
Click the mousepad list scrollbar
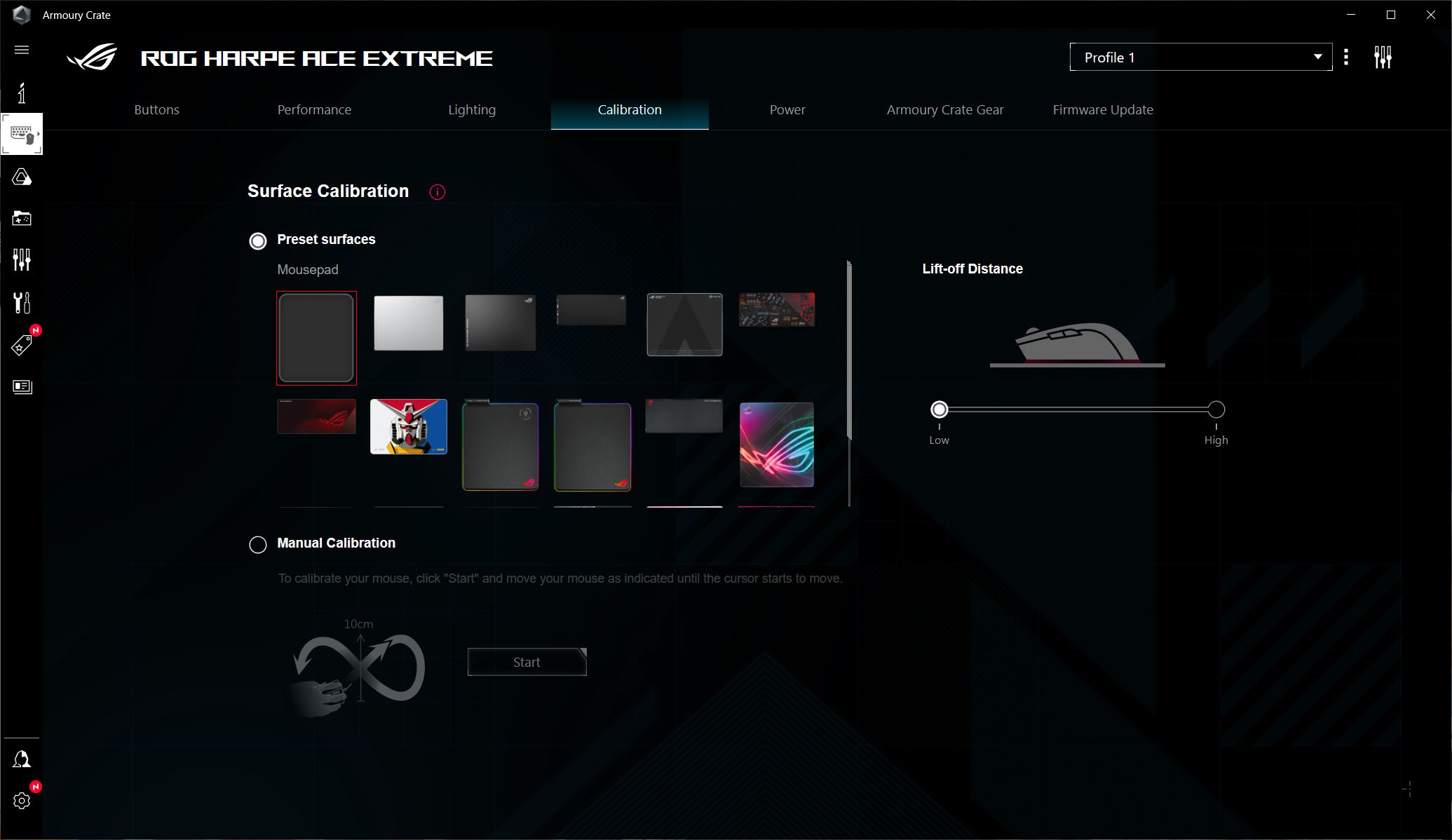[849, 351]
